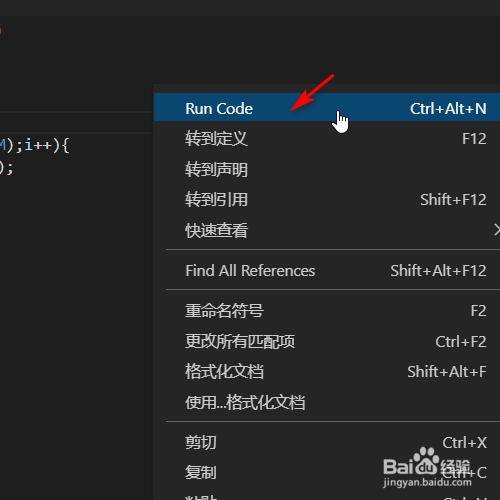500x500 pixels.
Task: Choose 转到声明 menu entry
Action: click(x=327, y=169)
